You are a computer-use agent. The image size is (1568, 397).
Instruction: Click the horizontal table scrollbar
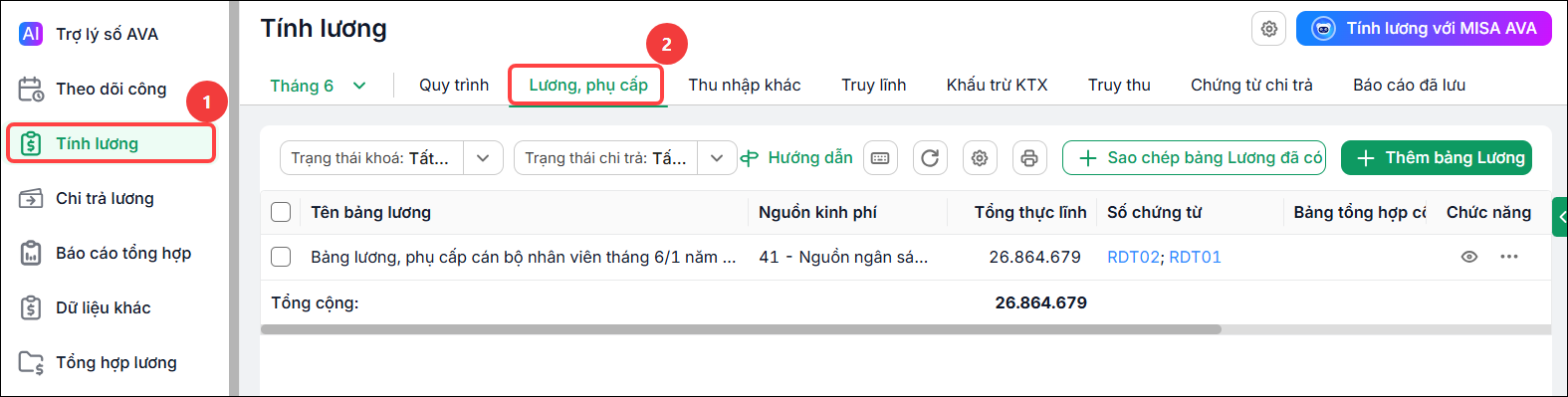741,329
